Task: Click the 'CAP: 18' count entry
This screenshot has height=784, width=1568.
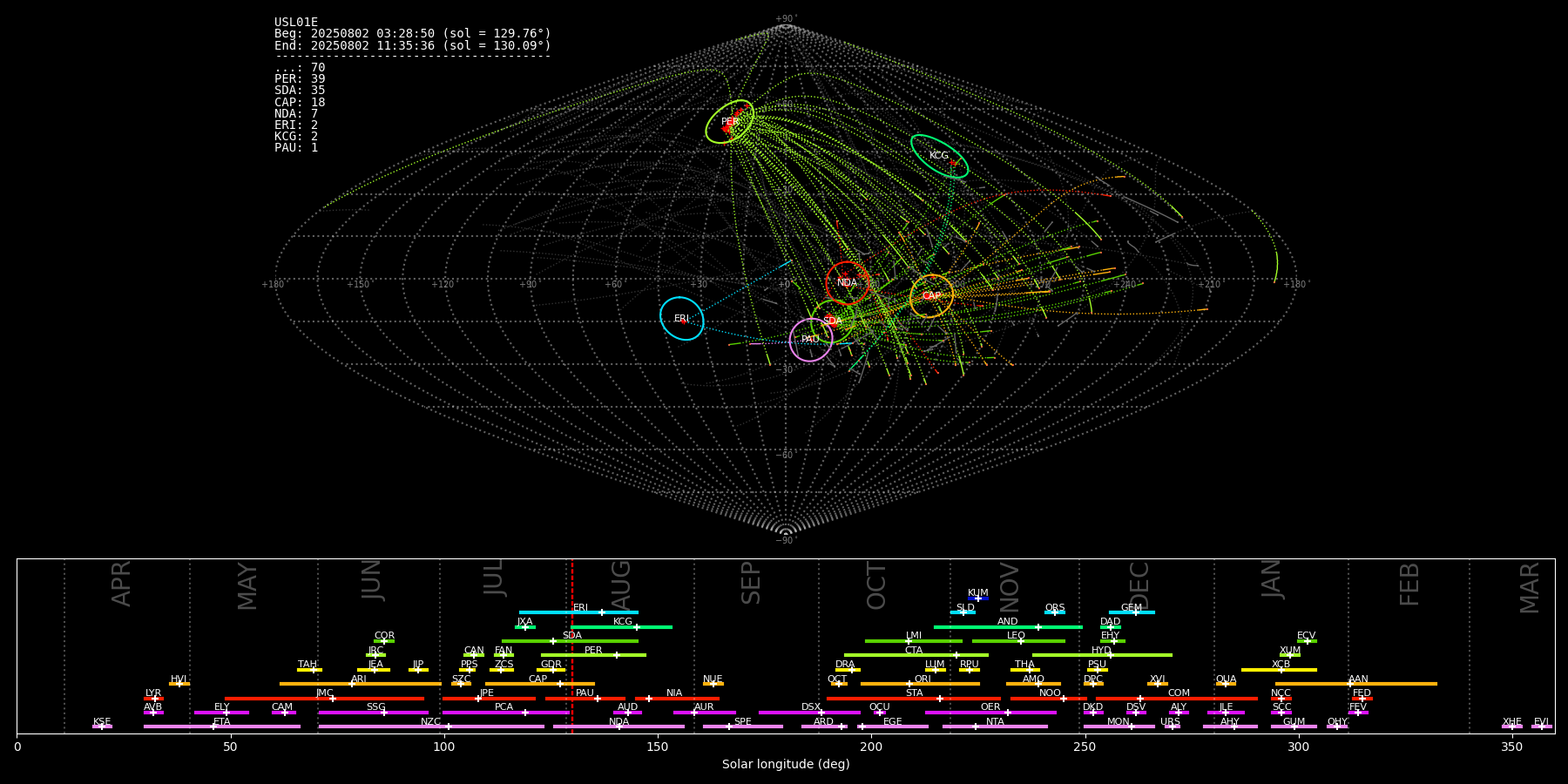Action: pyautogui.click(x=300, y=102)
